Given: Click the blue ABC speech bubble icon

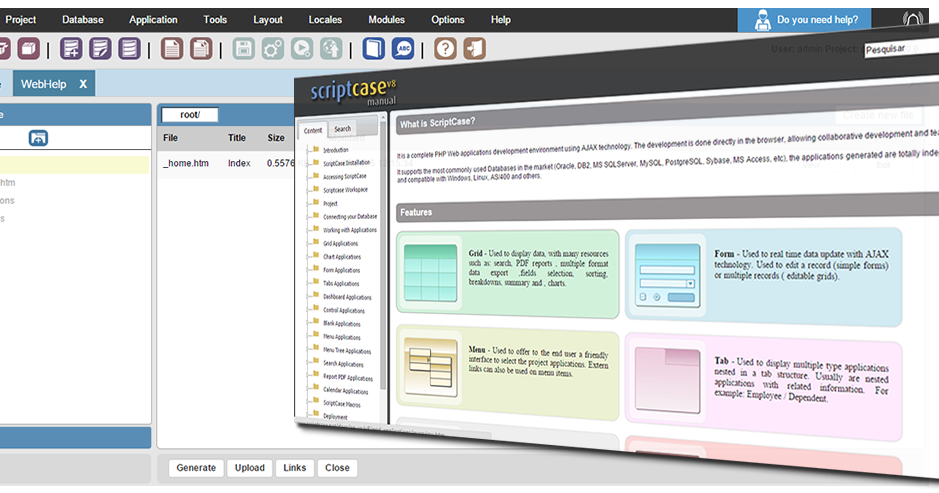Looking at the screenshot, I should [x=403, y=49].
